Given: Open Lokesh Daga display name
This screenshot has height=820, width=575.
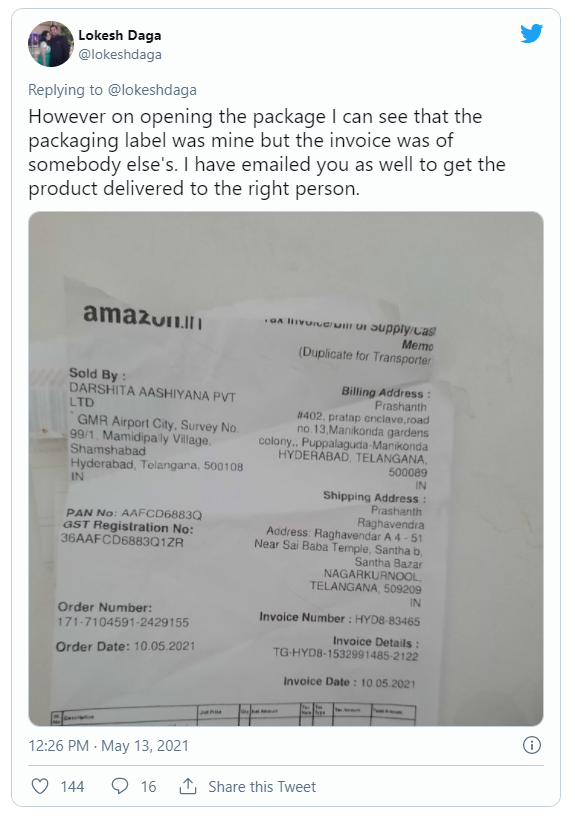Looking at the screenshot, I should (x=120, y=35).
